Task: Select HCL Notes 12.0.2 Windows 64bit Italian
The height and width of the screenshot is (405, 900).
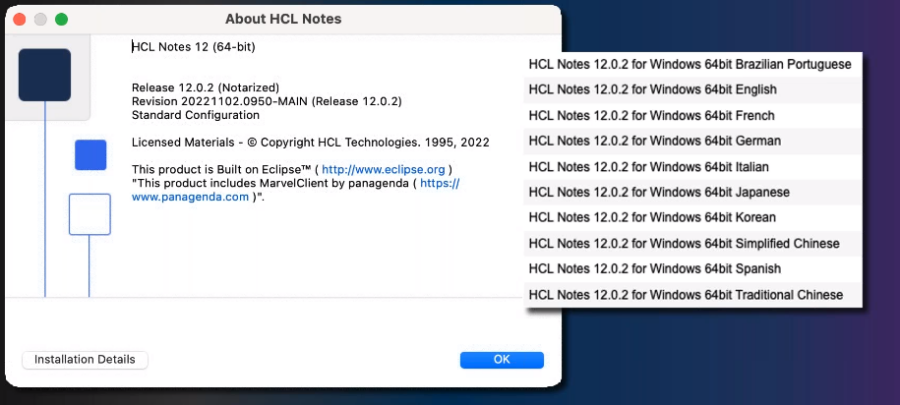Action: coord(693,166)
